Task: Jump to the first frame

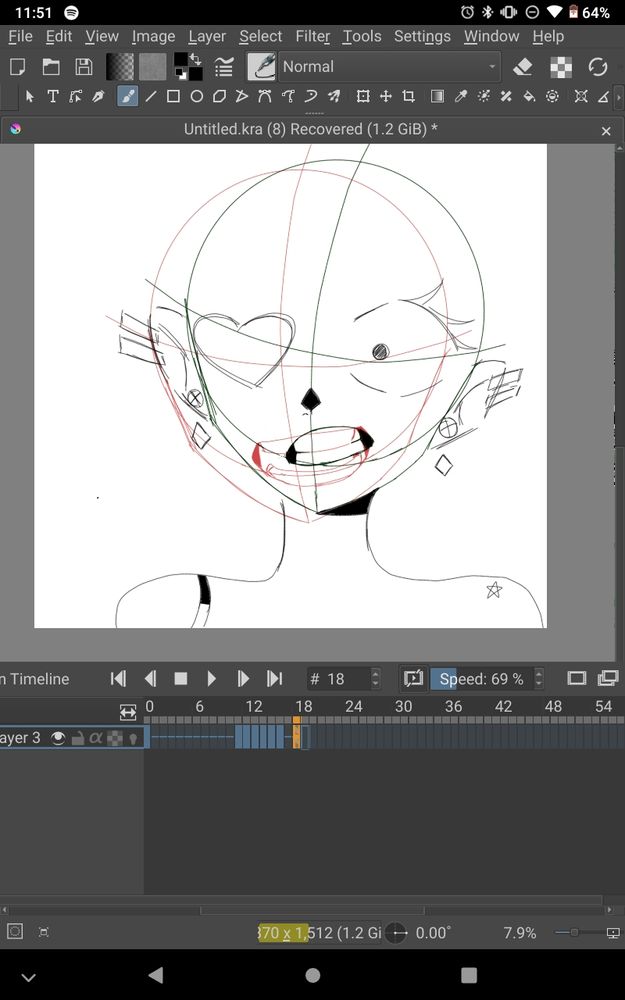Action: [x=118, y=679]
